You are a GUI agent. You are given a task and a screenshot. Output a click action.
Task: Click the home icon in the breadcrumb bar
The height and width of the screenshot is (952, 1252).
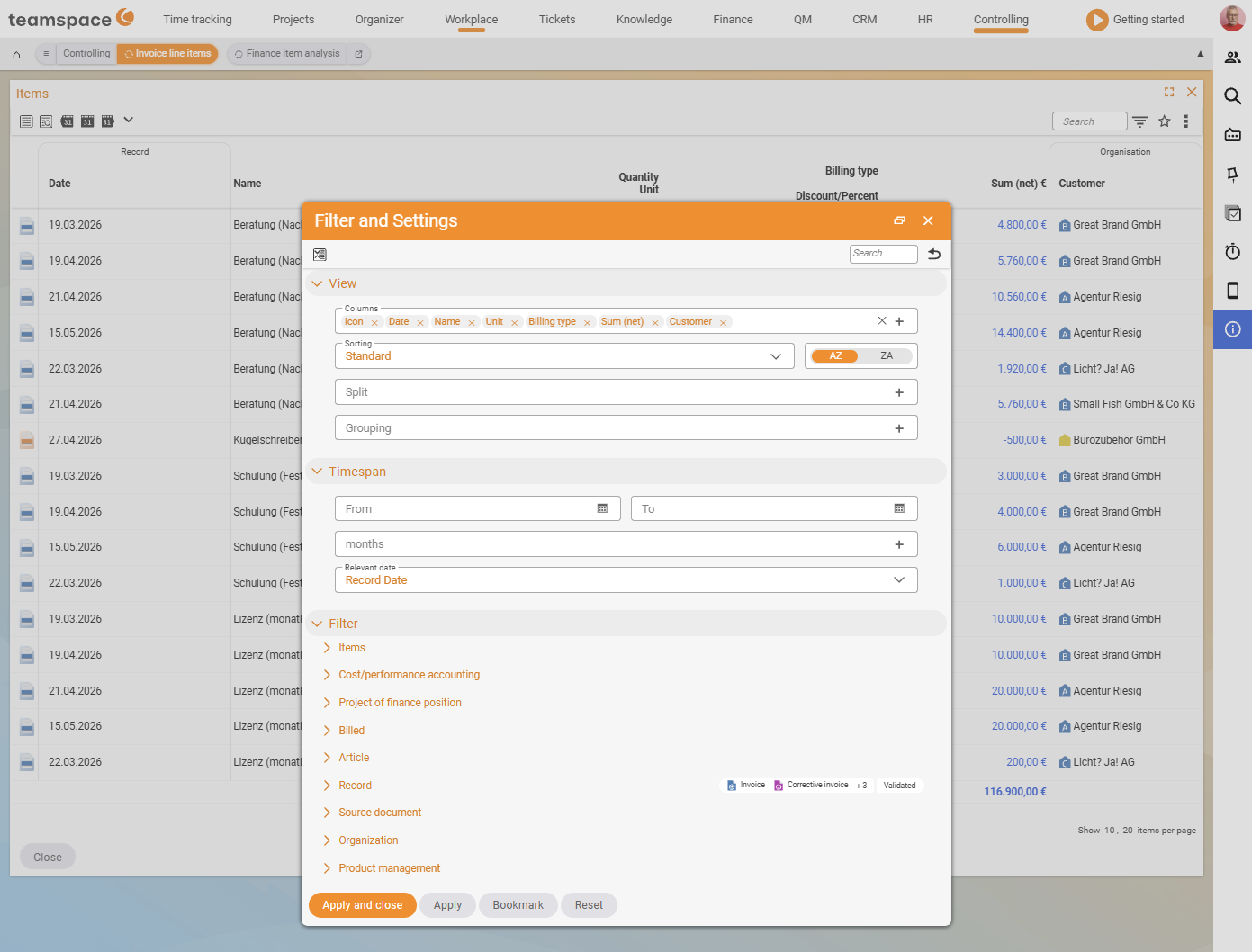(16, 55)
